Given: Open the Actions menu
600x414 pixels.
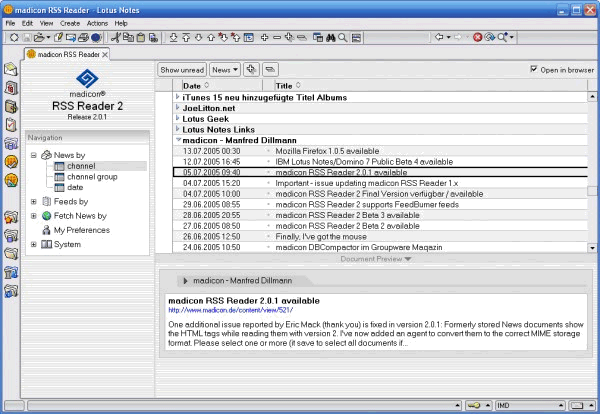Looking at the screenshot, I should point(97,23).
